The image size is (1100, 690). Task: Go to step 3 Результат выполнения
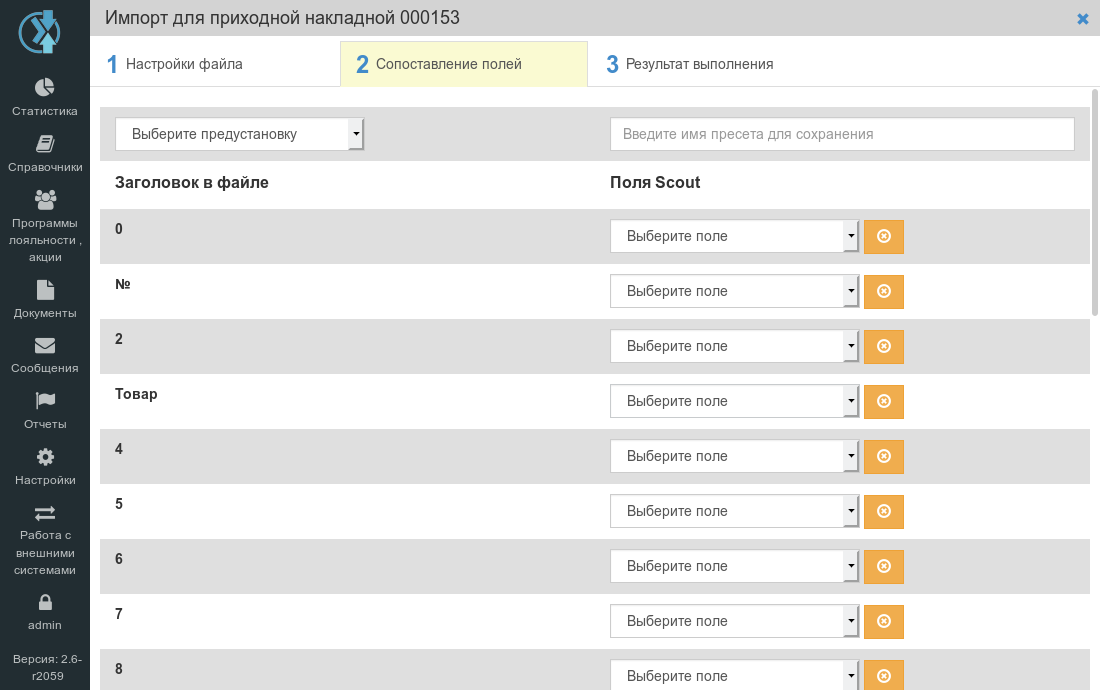pyautogui.click(x=690, y=64)
